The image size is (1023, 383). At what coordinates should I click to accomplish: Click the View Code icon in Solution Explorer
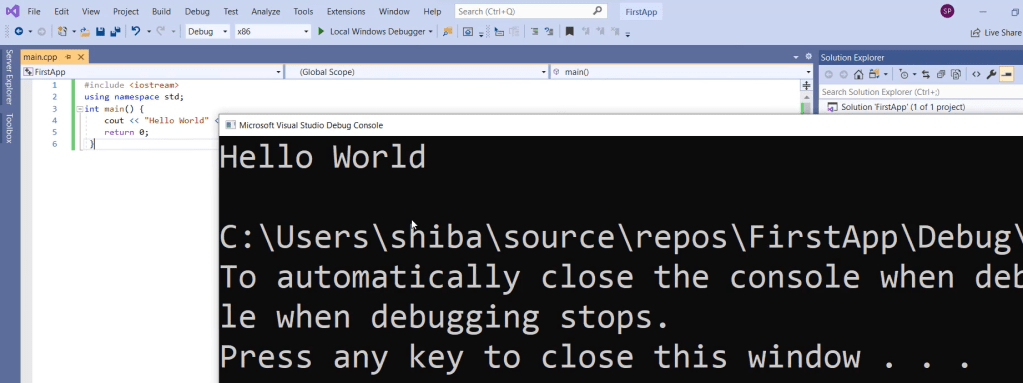click(x=976, y=74)
